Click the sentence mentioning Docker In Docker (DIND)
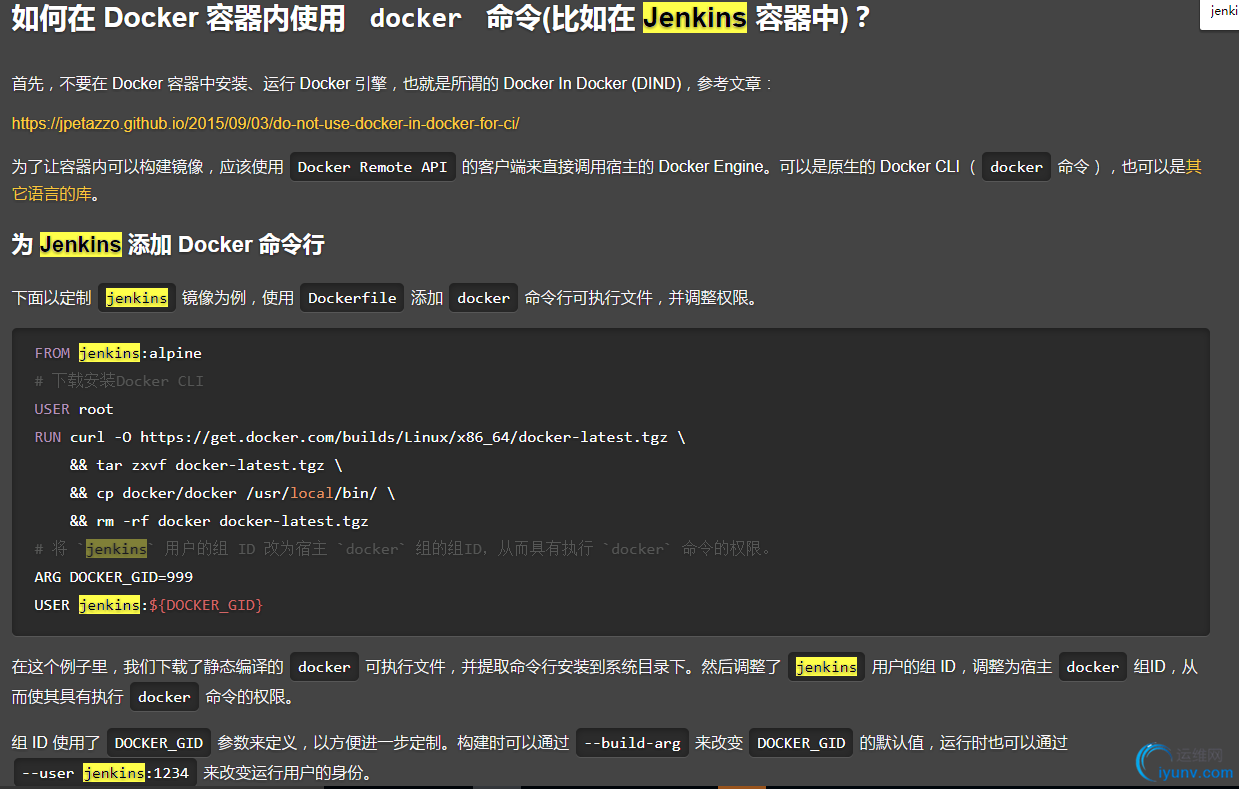The height and width of the screenshot is (789, 1239). click(392, 84)
